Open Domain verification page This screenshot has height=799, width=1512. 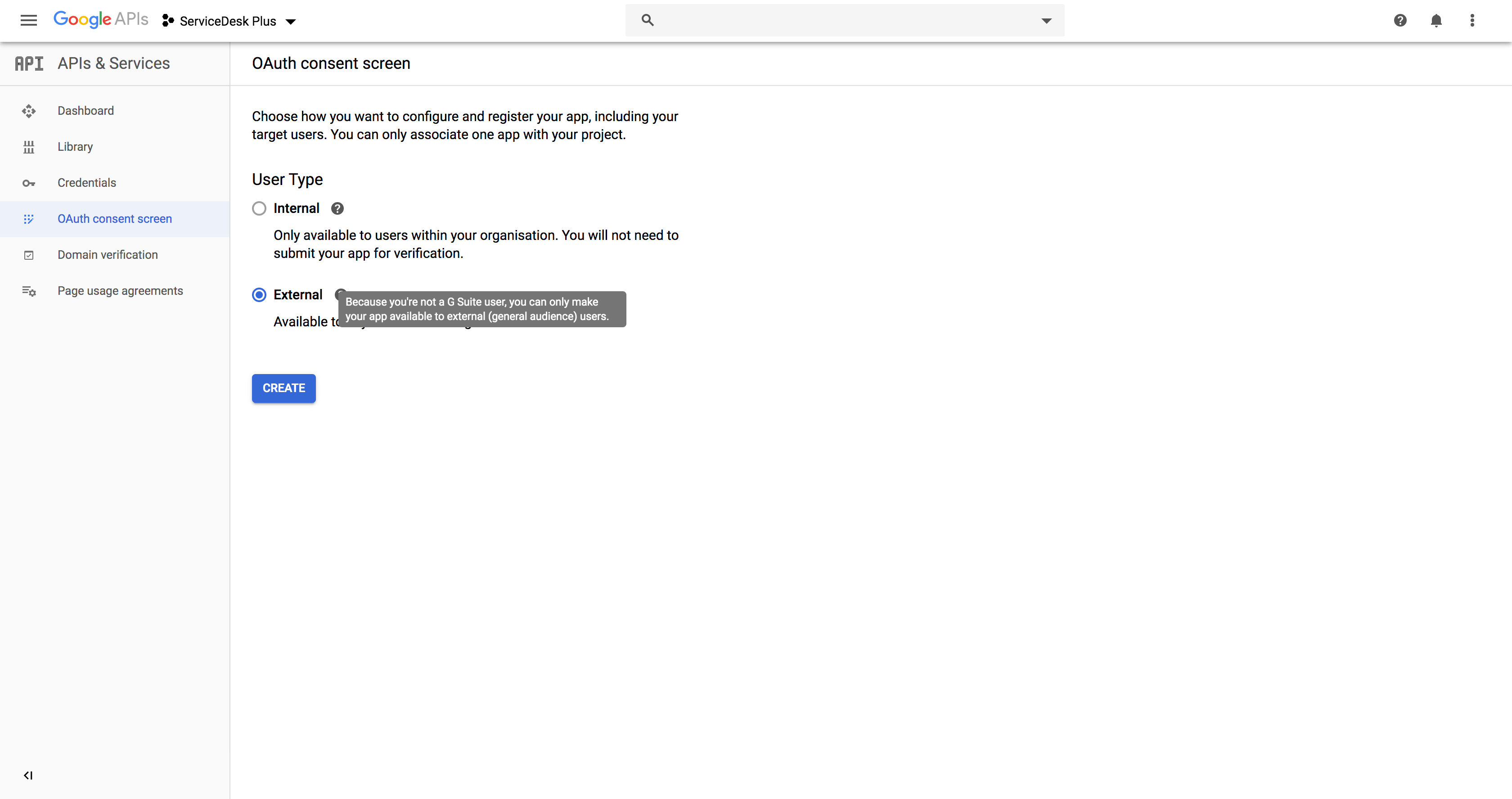[108, 255]
